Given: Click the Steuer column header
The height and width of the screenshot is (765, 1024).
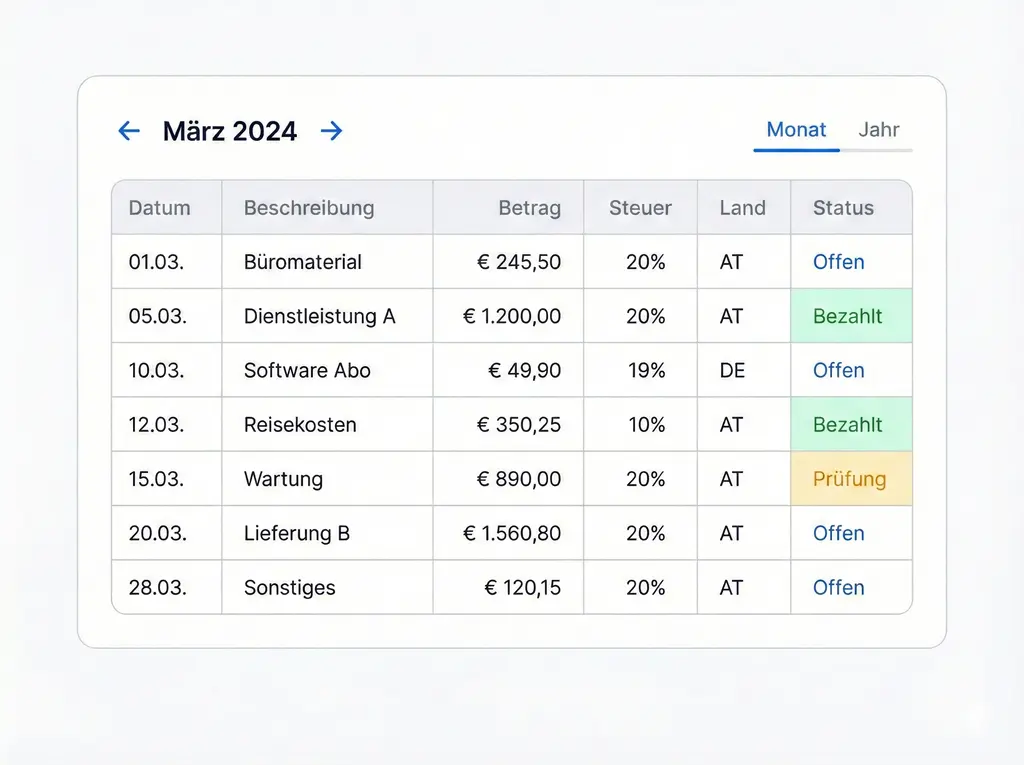Looking at the screenshot, I should (x=640, y=208).
